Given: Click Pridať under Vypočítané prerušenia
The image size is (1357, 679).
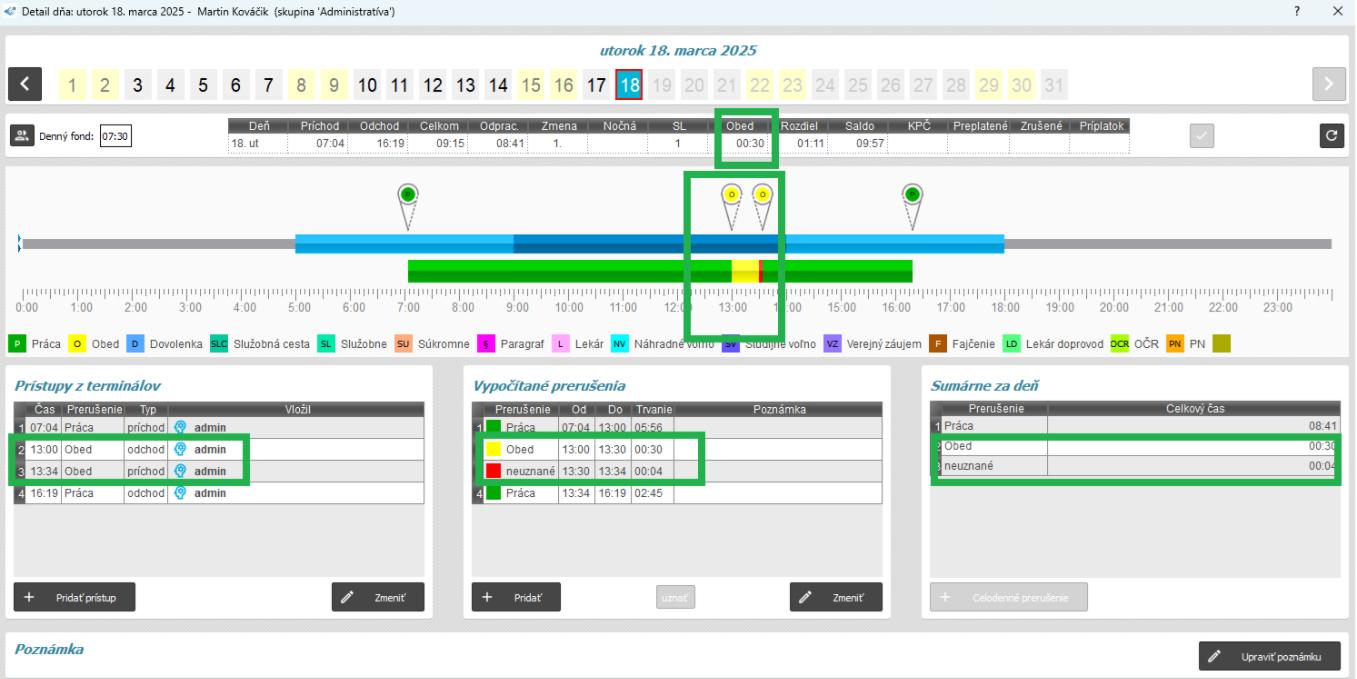Looking at the screenshot, I should [516, 597].
